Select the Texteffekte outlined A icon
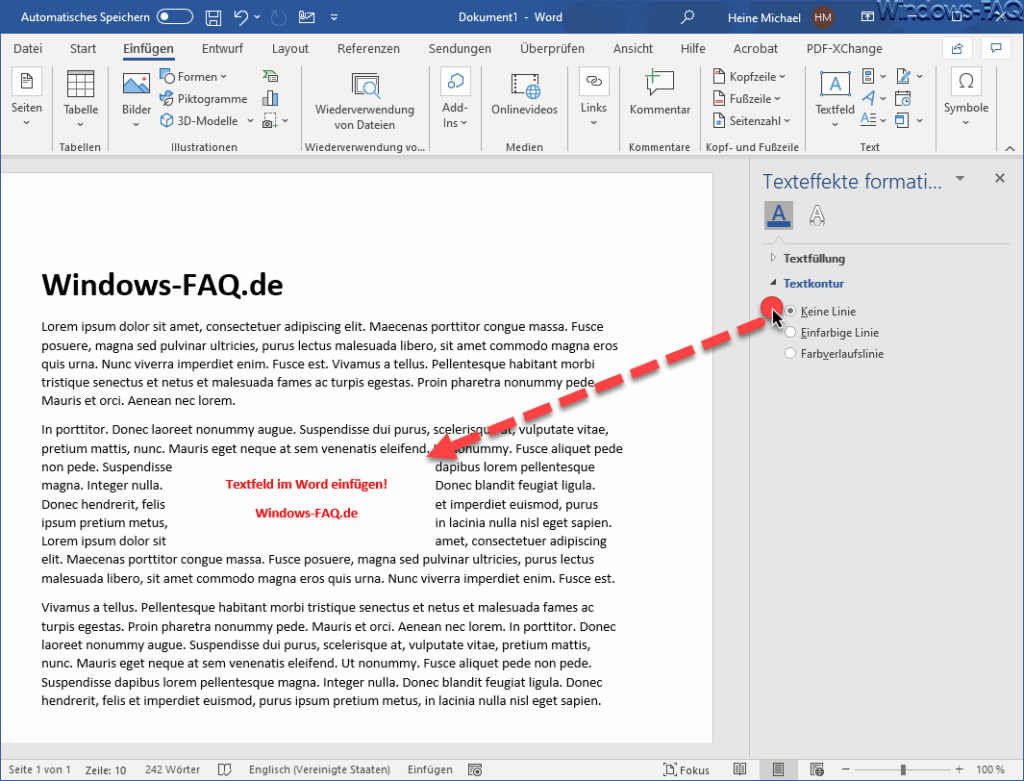Viewport: 1024px width, 781px height. (x=817, y=215)
